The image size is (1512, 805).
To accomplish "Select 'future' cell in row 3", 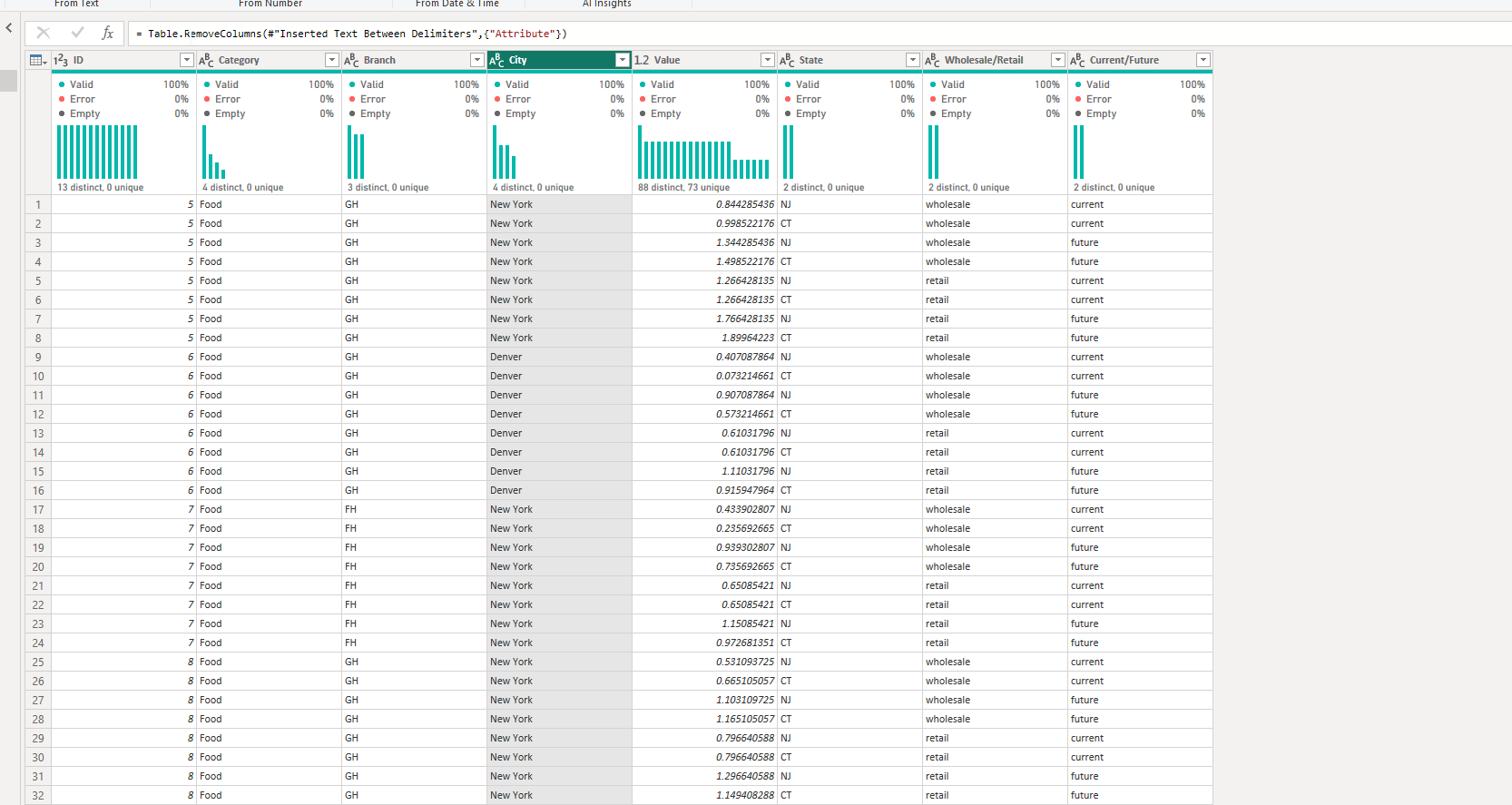I will tap(1140, 242).
